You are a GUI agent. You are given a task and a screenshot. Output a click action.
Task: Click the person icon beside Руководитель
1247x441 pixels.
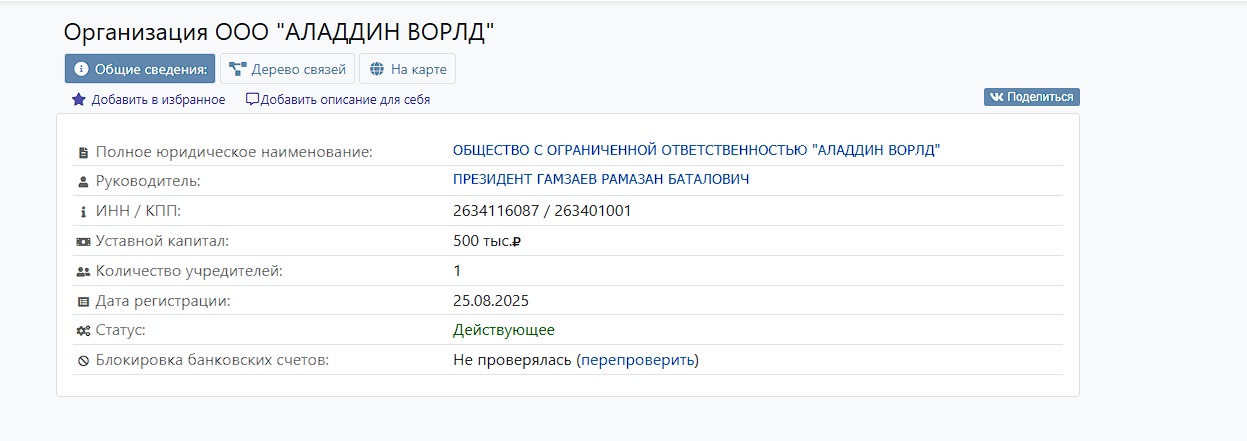pyautogui.click(x=83, y=182)
